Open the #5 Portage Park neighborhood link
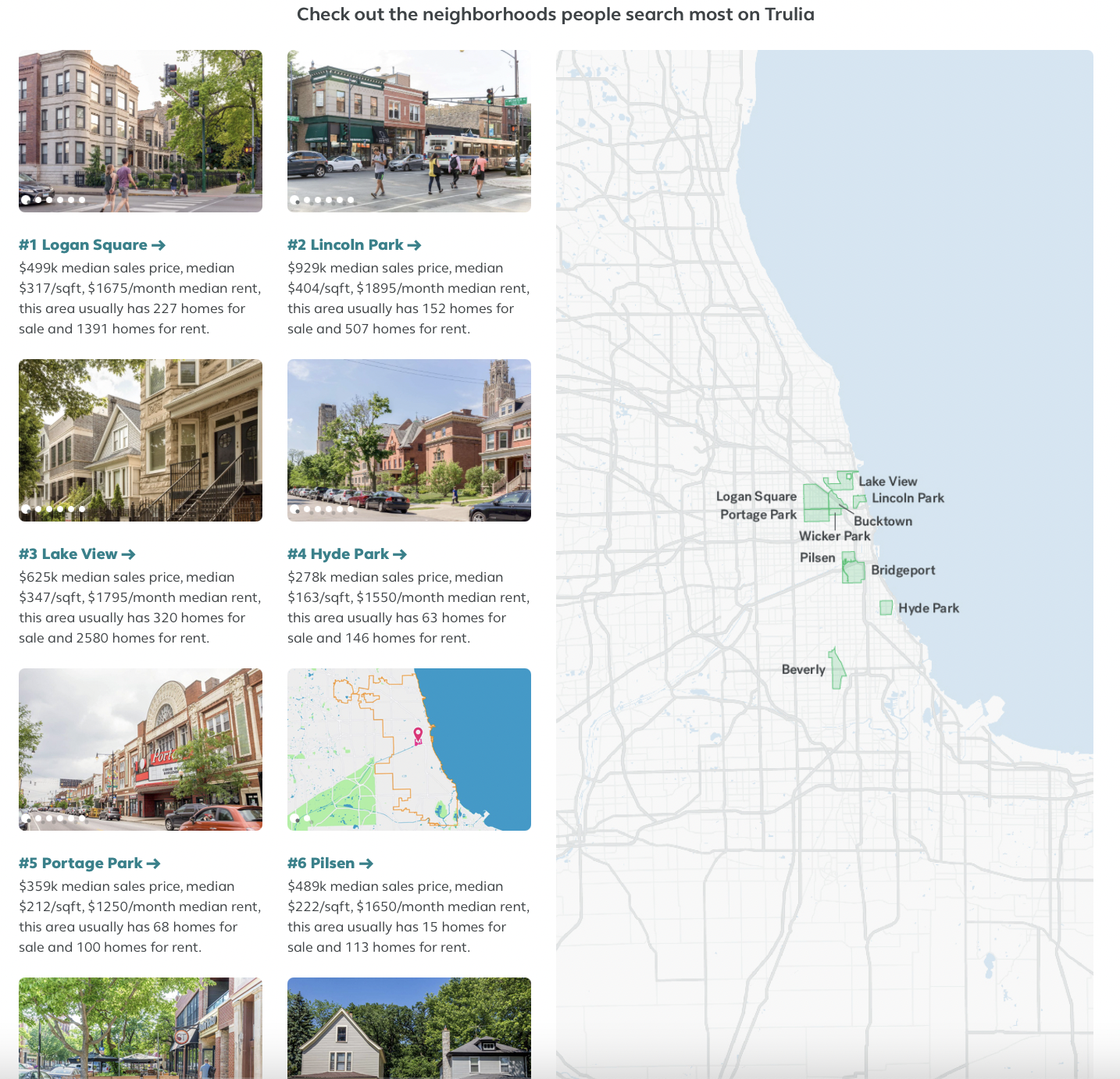1120x1079 pixels. (90, 864)
